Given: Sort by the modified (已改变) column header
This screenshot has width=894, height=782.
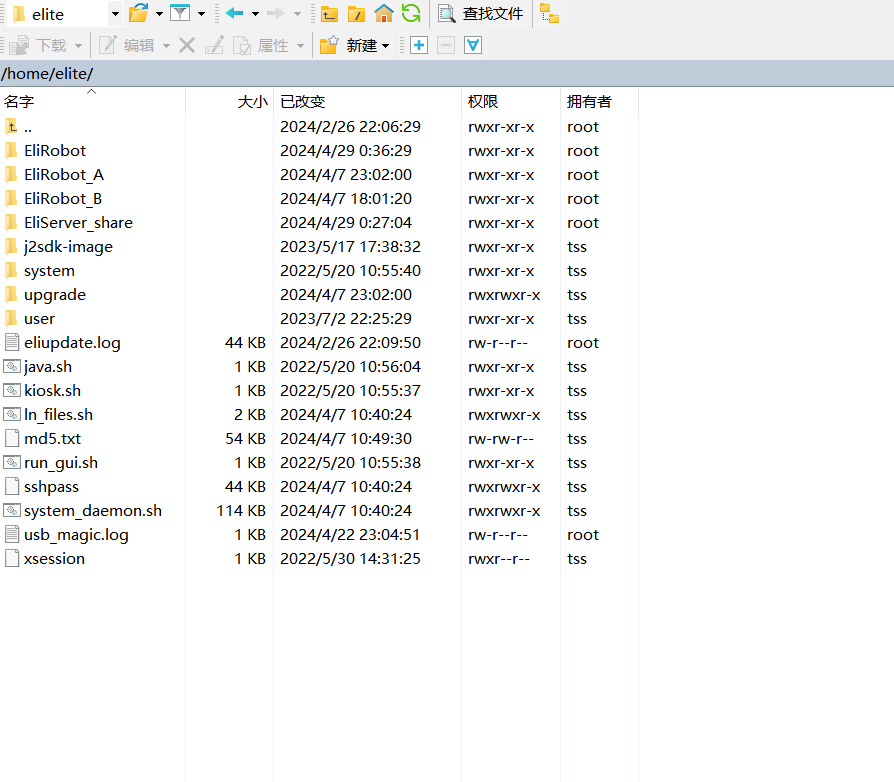Looking at the screenshot, I should click(303, 101).
